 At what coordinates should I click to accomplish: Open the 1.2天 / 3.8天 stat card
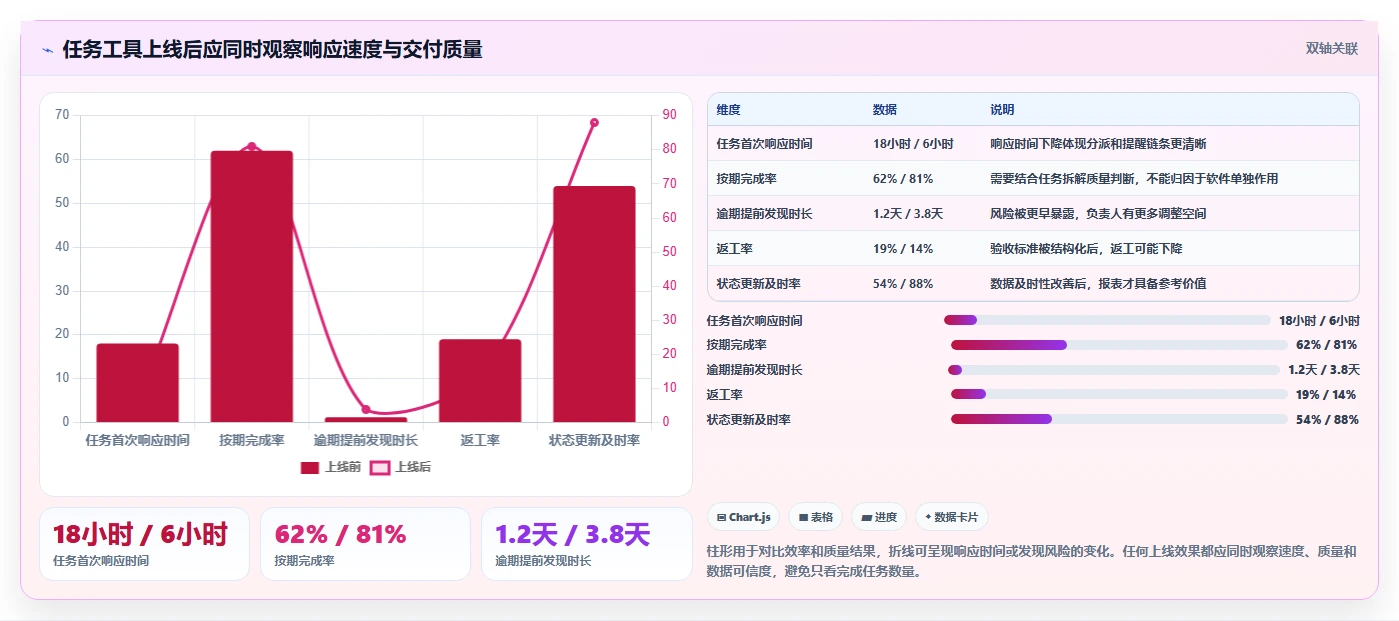(x=586, y=544)
